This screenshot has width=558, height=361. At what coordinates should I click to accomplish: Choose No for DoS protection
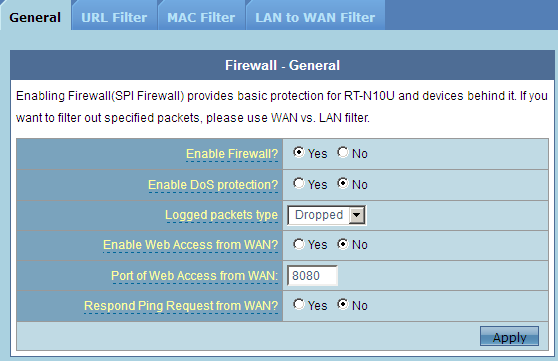point(343,183)
